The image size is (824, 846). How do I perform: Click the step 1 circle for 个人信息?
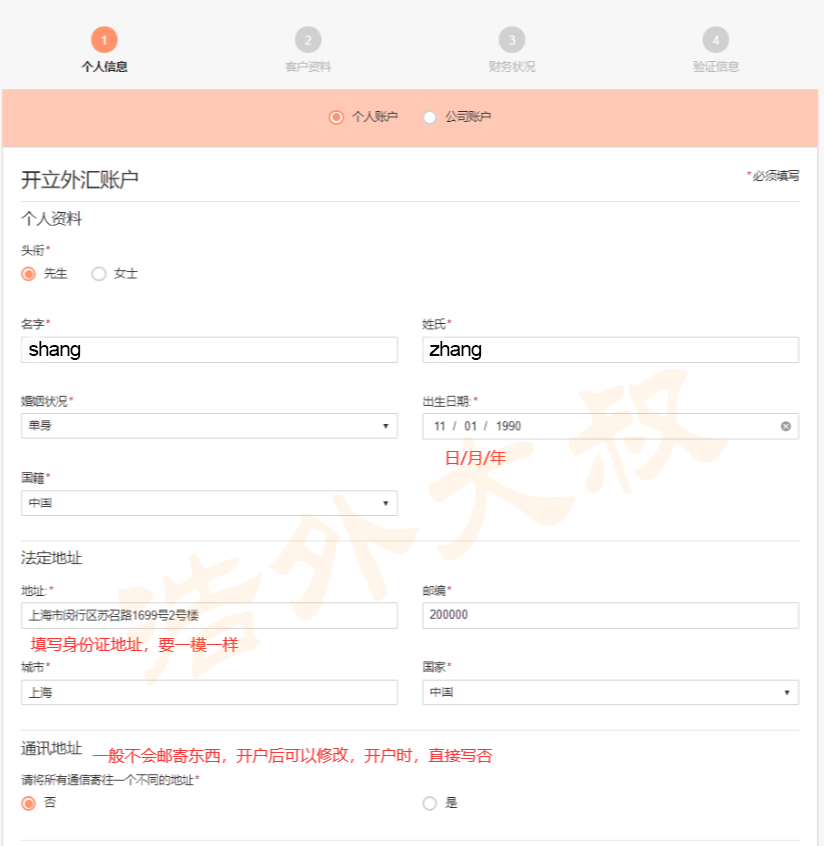click(104, 40)
